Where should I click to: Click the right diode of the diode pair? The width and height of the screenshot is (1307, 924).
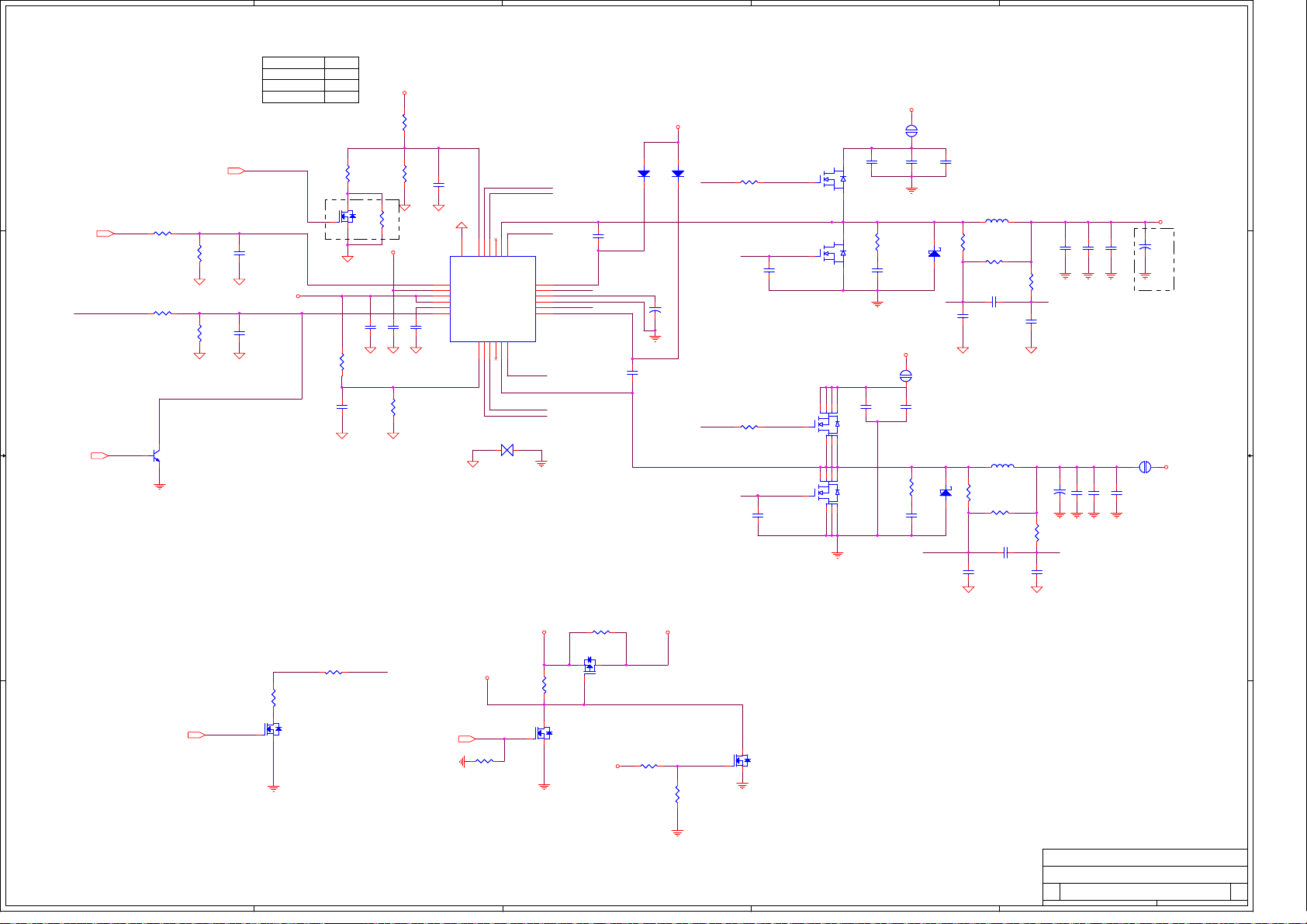678,173
